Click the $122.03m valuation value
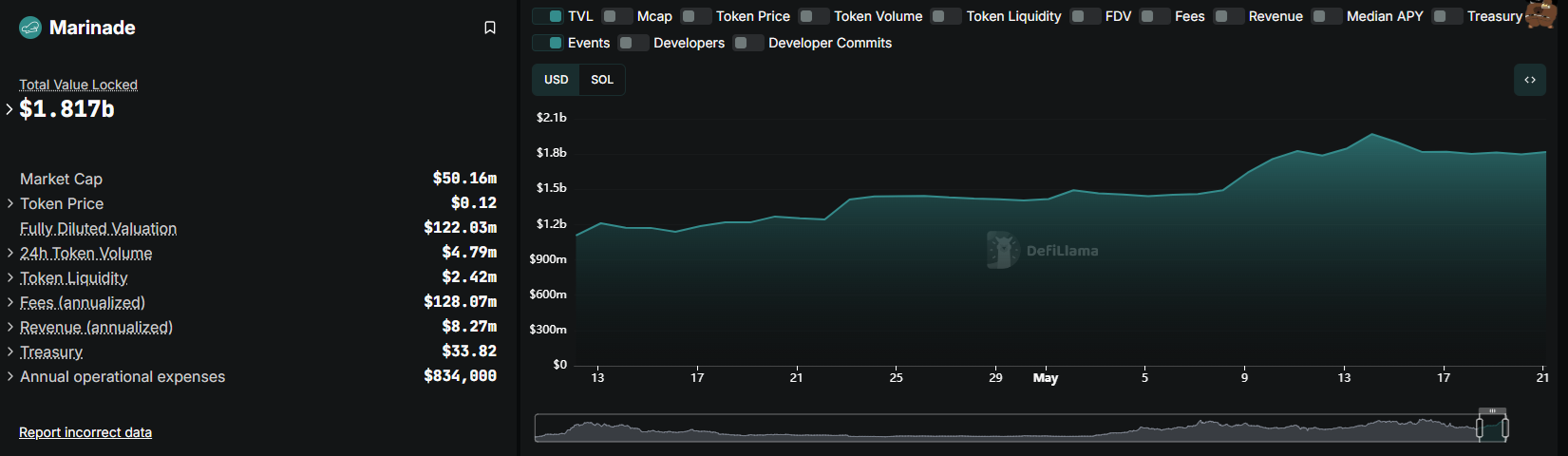This screenshot has width=1568, height=456. click(x=460, y=228)
